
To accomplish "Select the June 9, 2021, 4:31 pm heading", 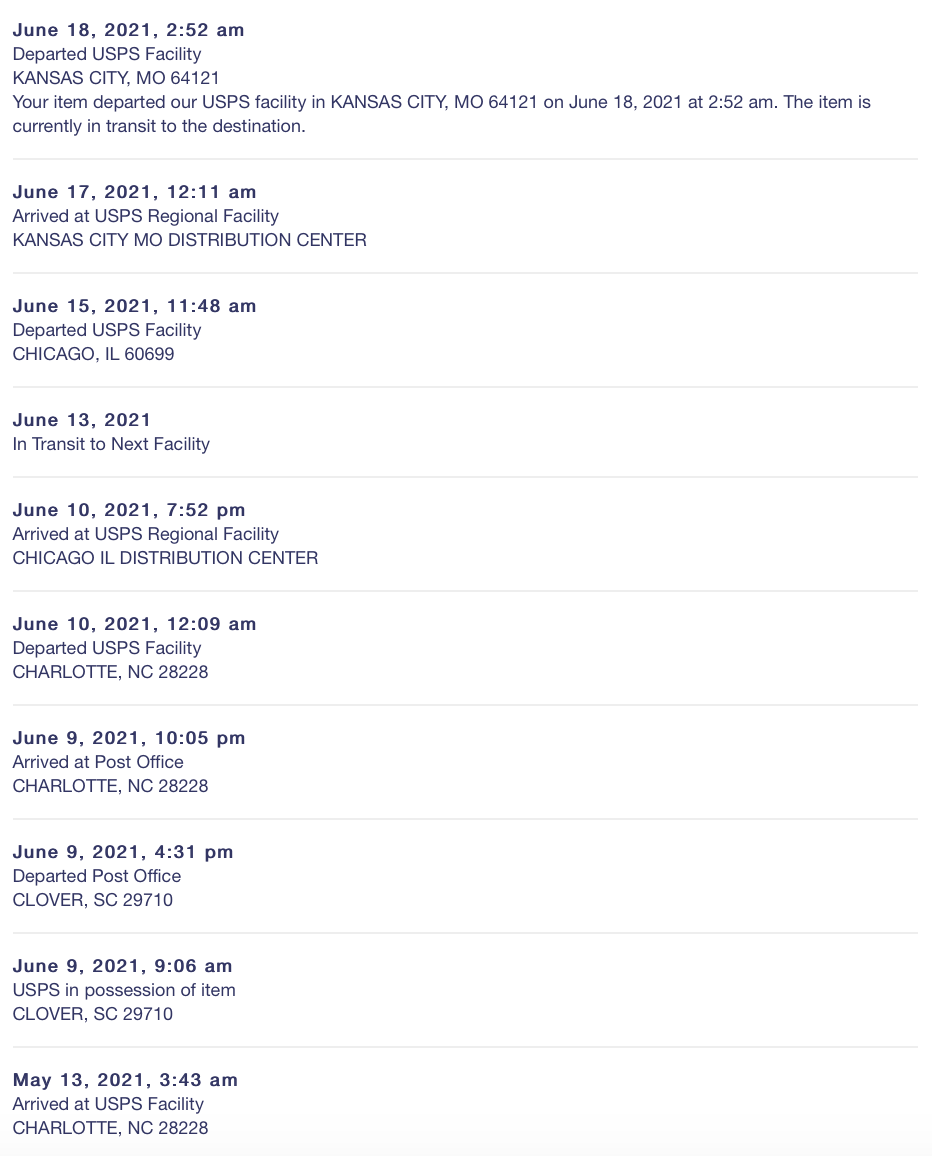I will coord(123,852).
